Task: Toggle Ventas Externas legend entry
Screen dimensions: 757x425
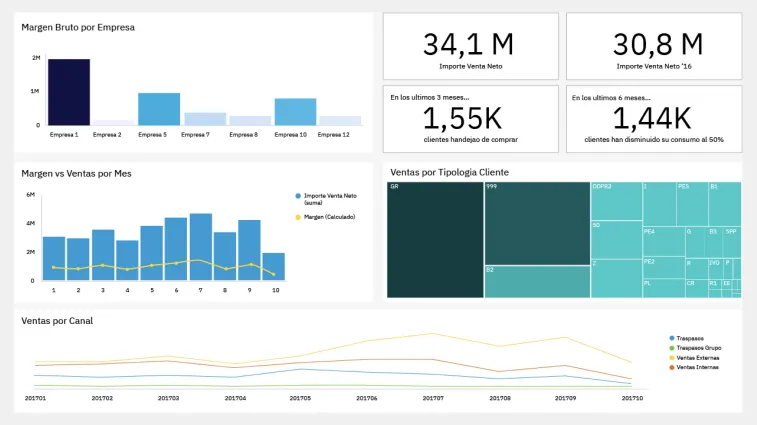Action: click(694, 358)
